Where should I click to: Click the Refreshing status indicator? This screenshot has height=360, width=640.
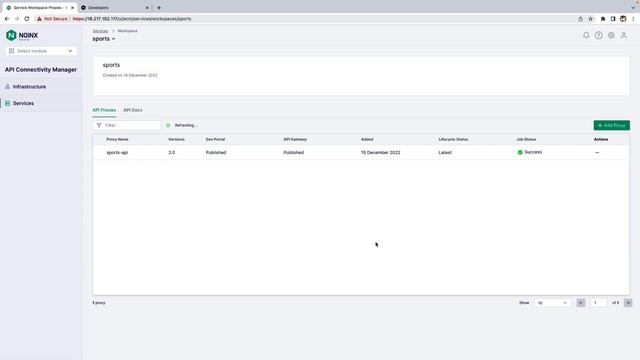tap(182, 125)
